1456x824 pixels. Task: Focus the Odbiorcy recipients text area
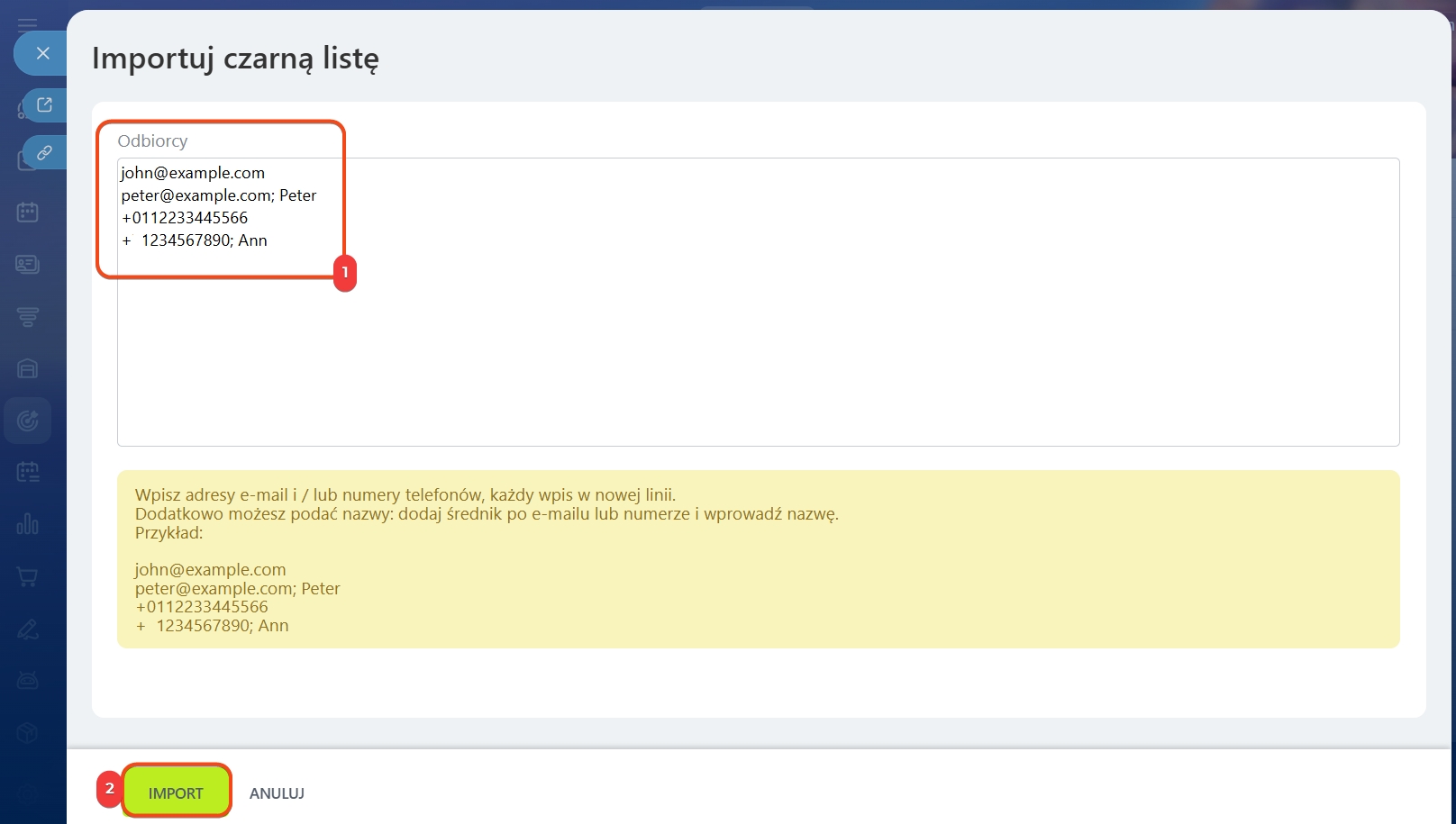pos(758,302)
